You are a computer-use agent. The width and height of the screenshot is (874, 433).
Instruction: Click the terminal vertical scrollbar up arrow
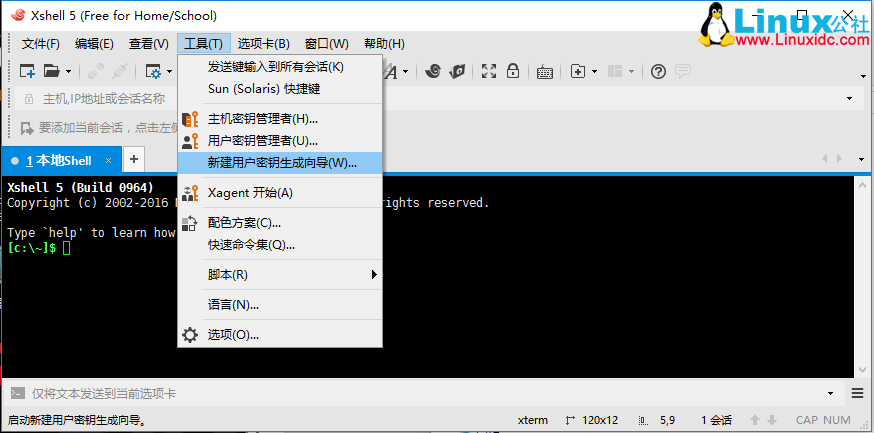[863, 183]
